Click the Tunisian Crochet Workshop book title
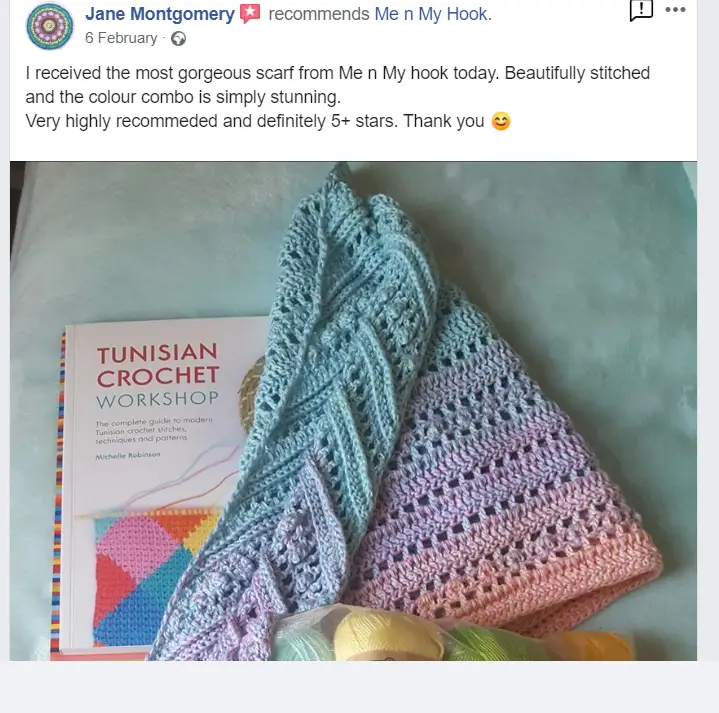719x713 pixels. pyautogui.click(x=157, y=376)
